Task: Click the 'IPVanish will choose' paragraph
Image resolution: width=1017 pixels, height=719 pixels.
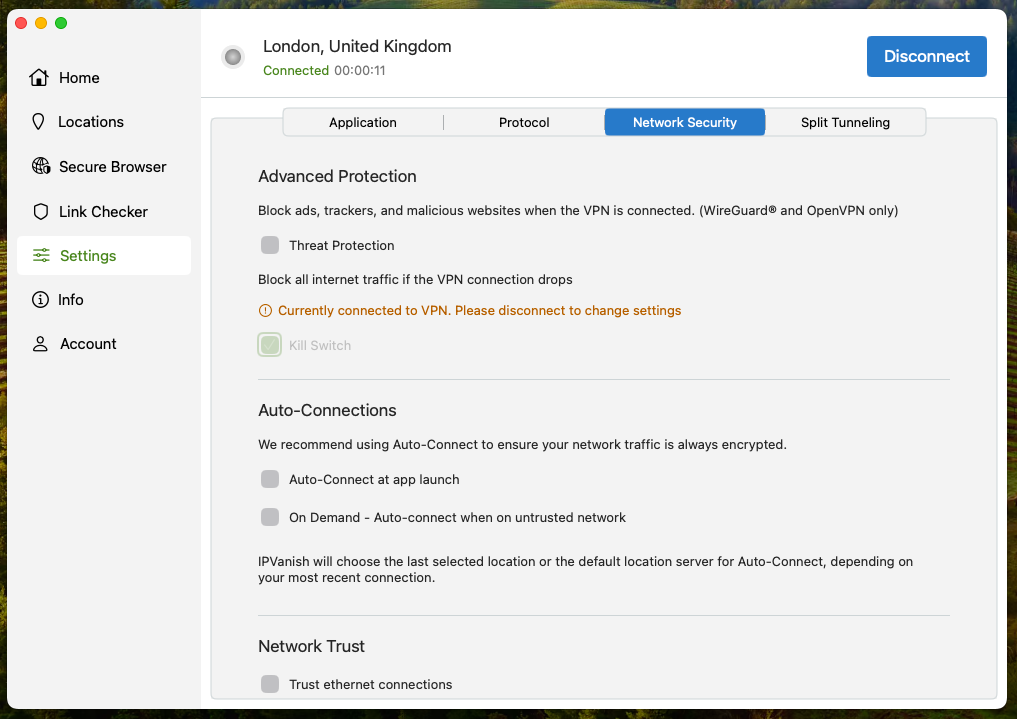Action: tap(585, 569)
